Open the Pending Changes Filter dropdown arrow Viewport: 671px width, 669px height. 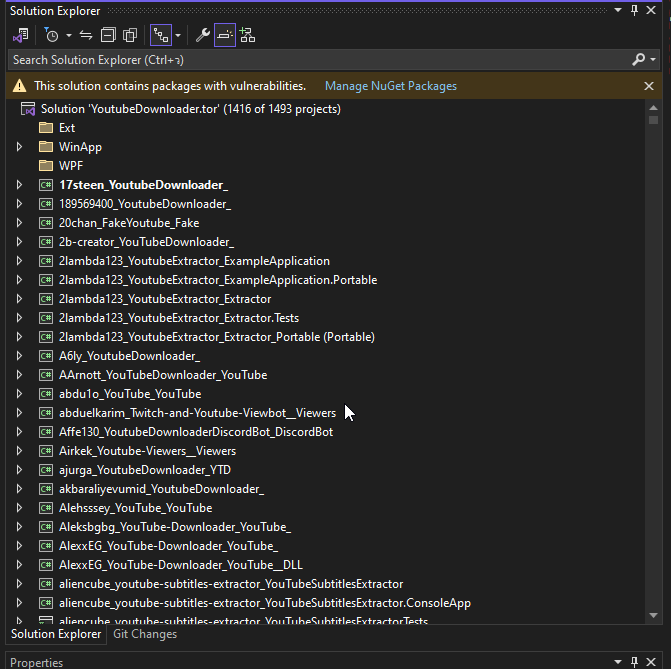68,35
